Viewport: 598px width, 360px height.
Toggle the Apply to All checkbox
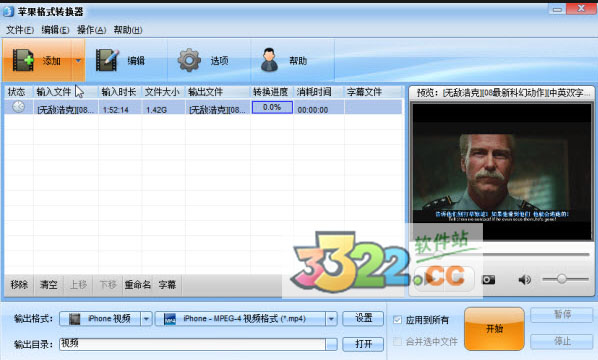point(397,320)
